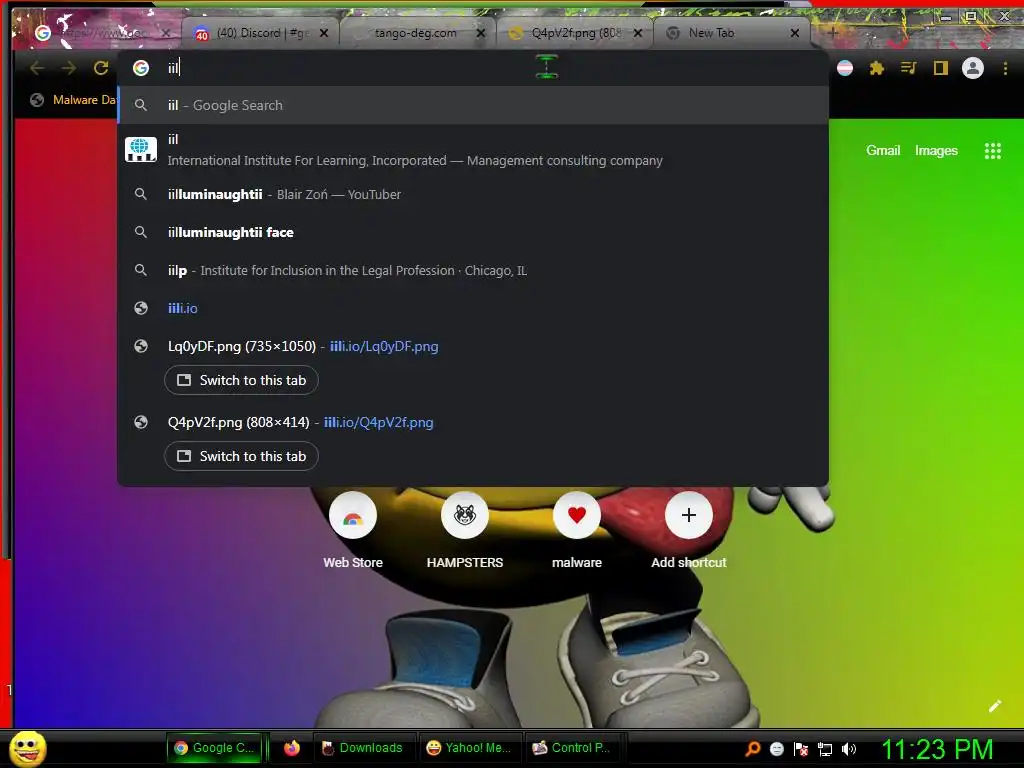The height and width of the screenshot is (768, 1024).
Task: Click the browser Back arrow
Action: tap(37, 68)
